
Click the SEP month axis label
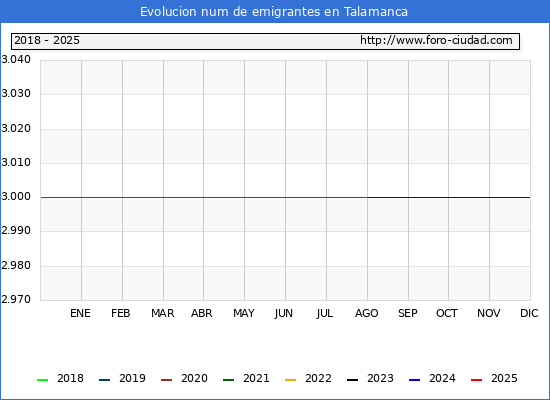coord(408,313)
